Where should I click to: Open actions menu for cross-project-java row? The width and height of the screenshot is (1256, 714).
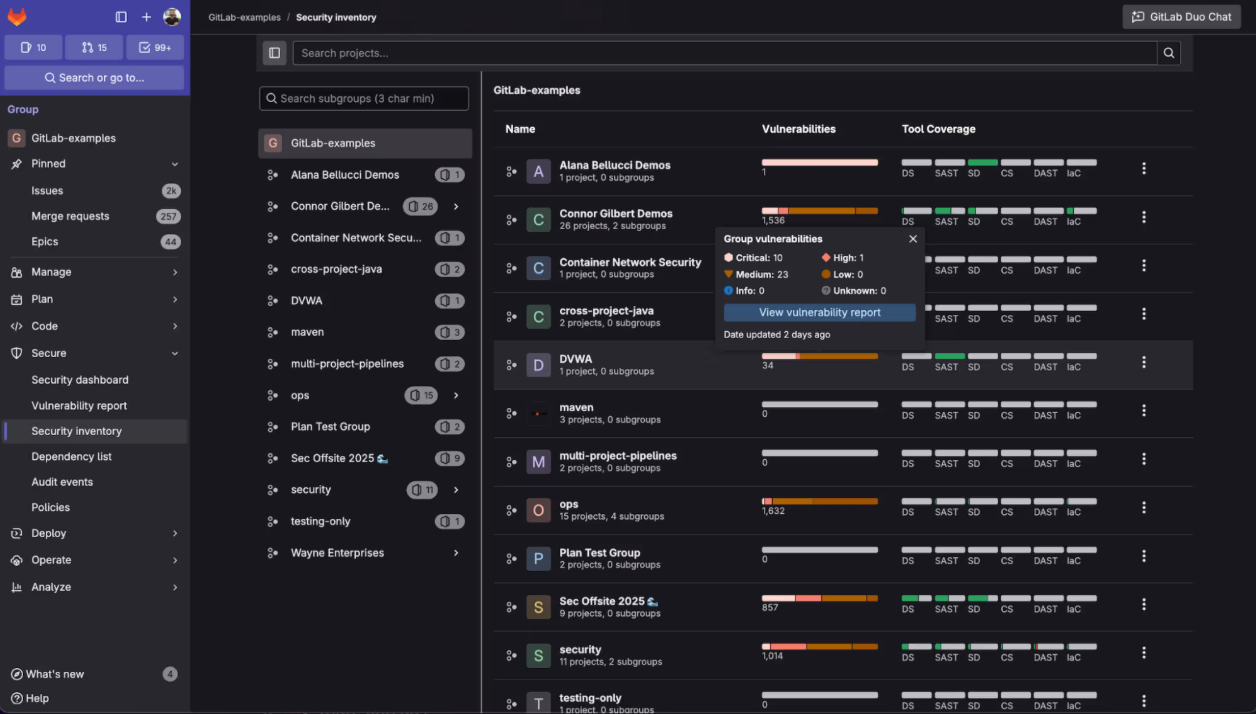(1144, 314)
